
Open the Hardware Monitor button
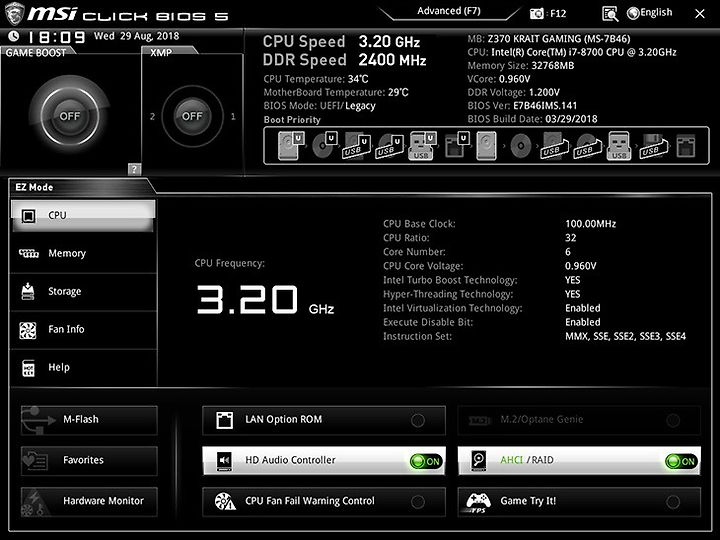pyautogui.click(x=89, y=501)
